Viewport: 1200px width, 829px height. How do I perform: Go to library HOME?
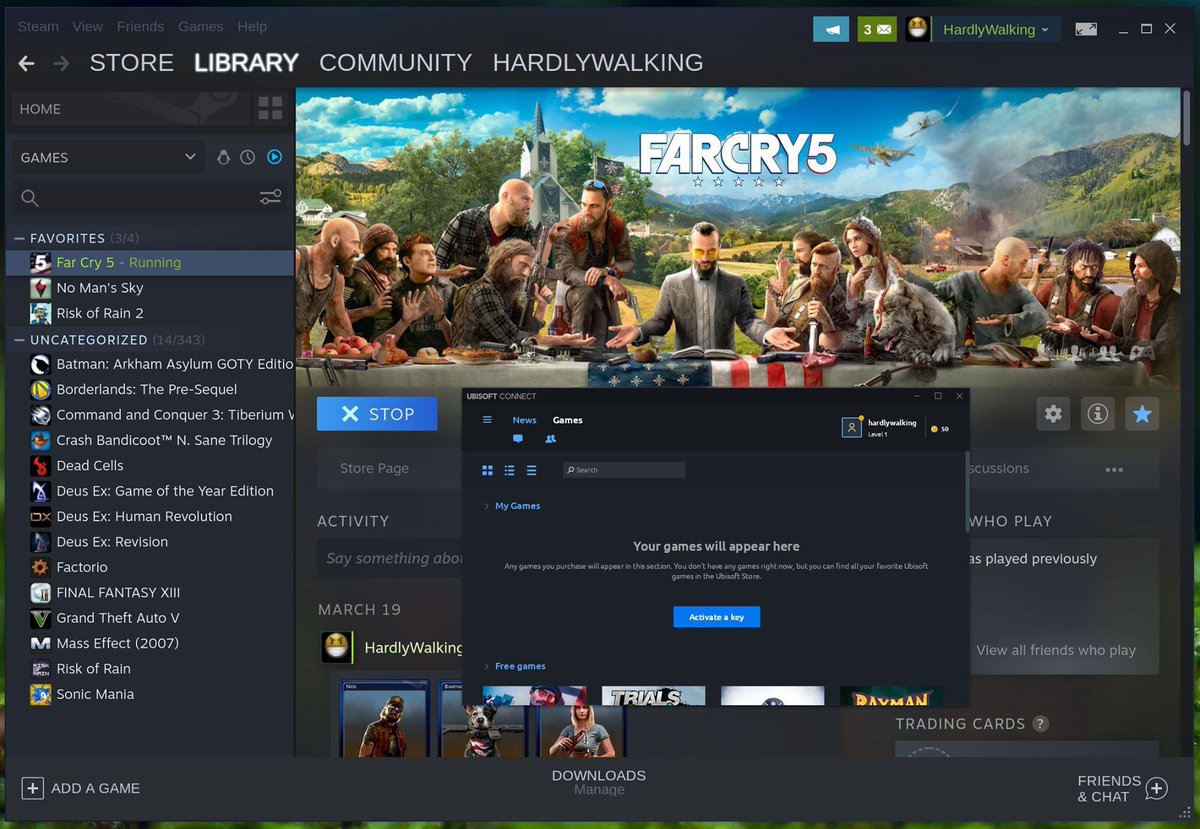(130, 108)
